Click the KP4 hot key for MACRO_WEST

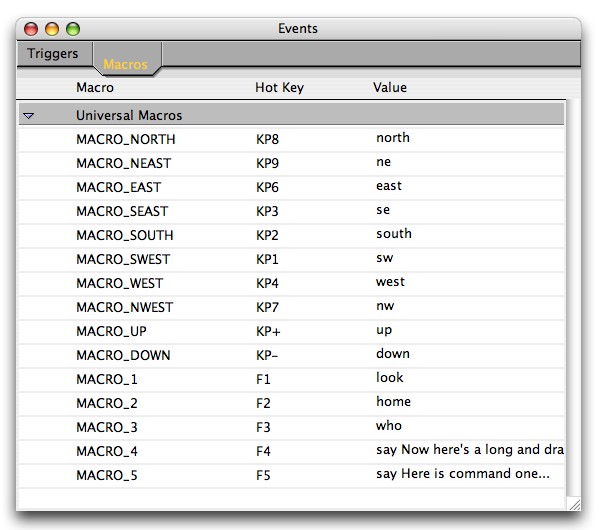click(x=267, y=283)
